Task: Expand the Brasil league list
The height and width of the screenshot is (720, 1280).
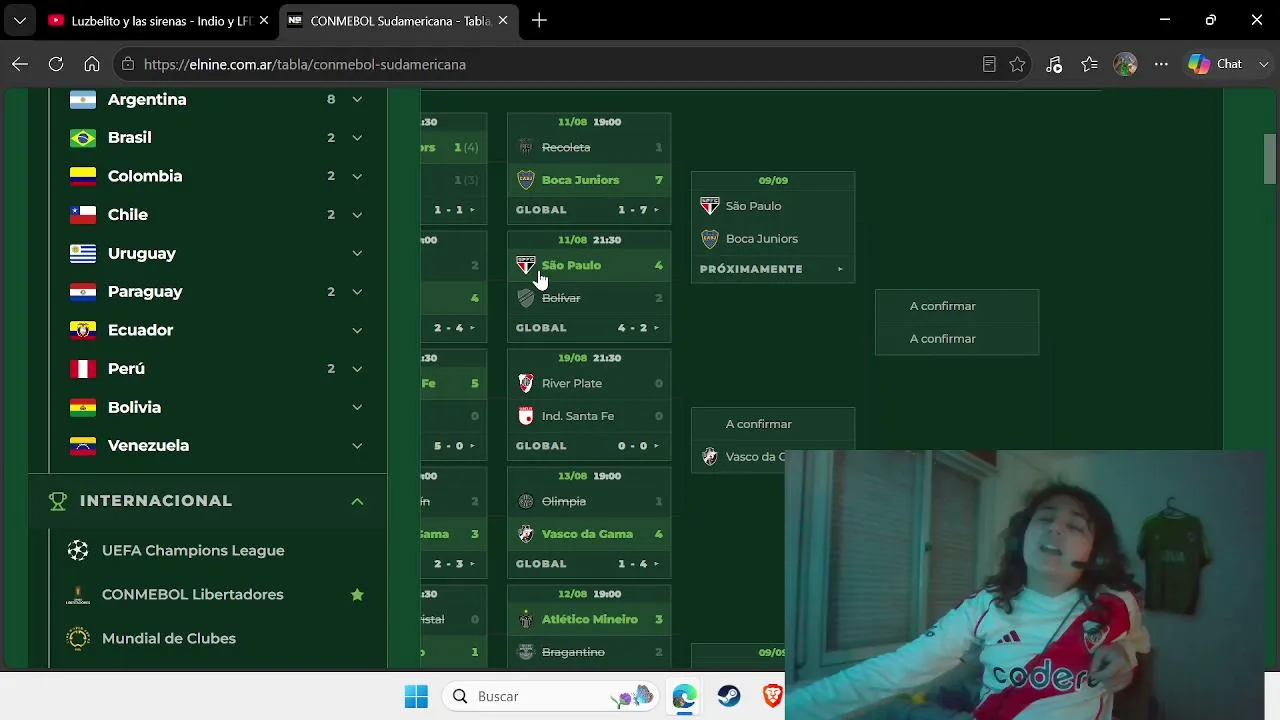Action: pyautogui.click(x=357, y=138)
